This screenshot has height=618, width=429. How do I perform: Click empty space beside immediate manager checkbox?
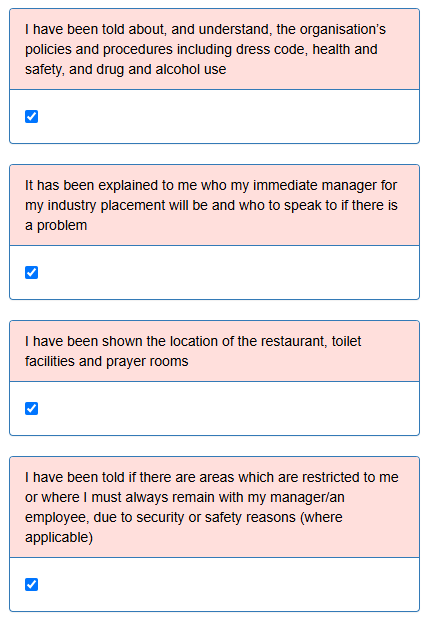coord(229,273)
